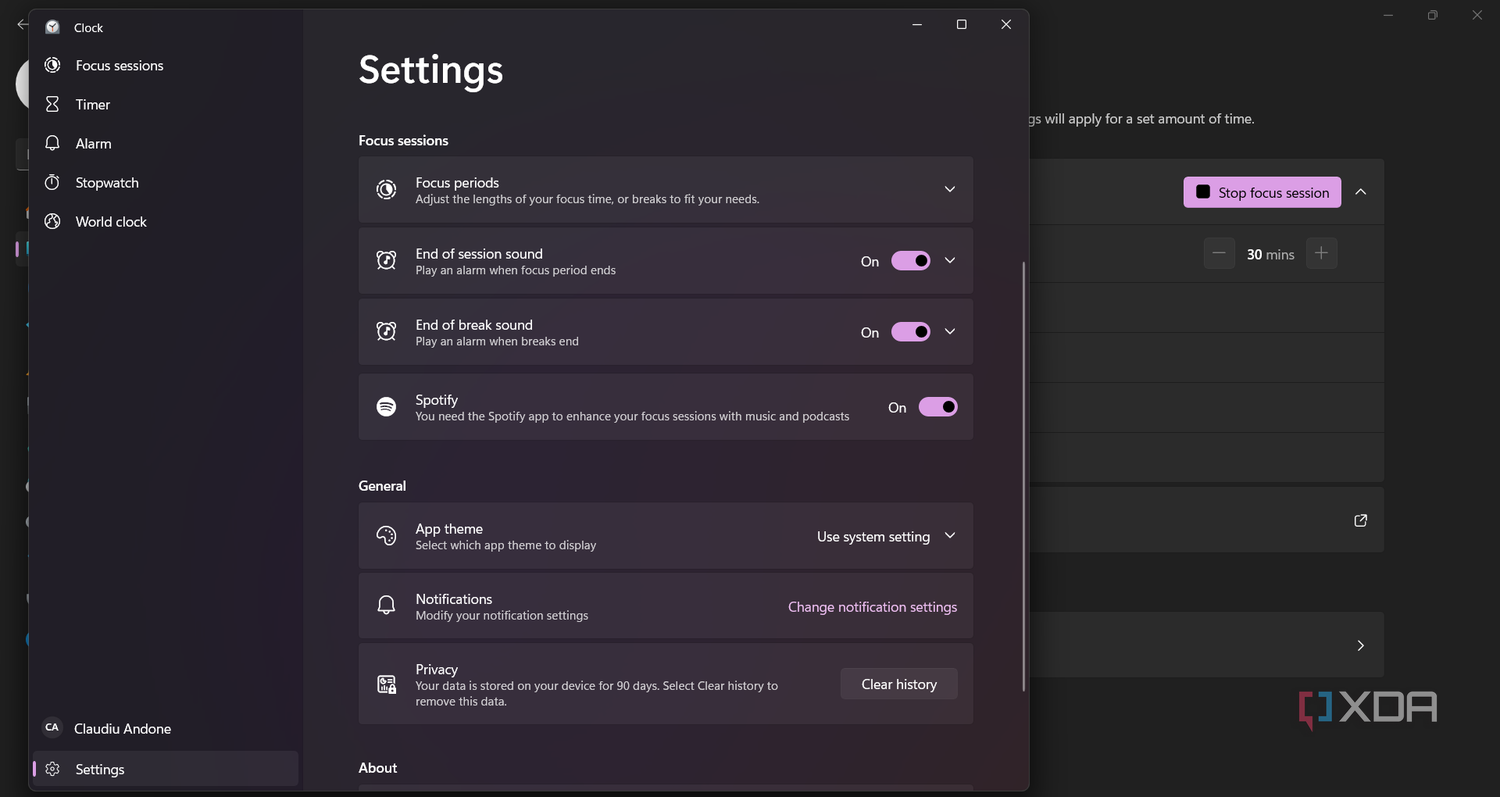Click the Alarm bell icon in sidebar

coord(52,143)
